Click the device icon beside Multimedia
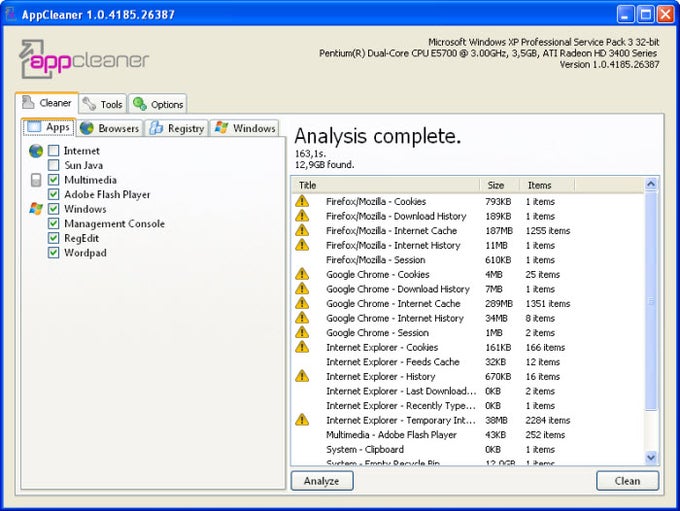Viewport: 680px width, 511px height. [x=36, y=180]
